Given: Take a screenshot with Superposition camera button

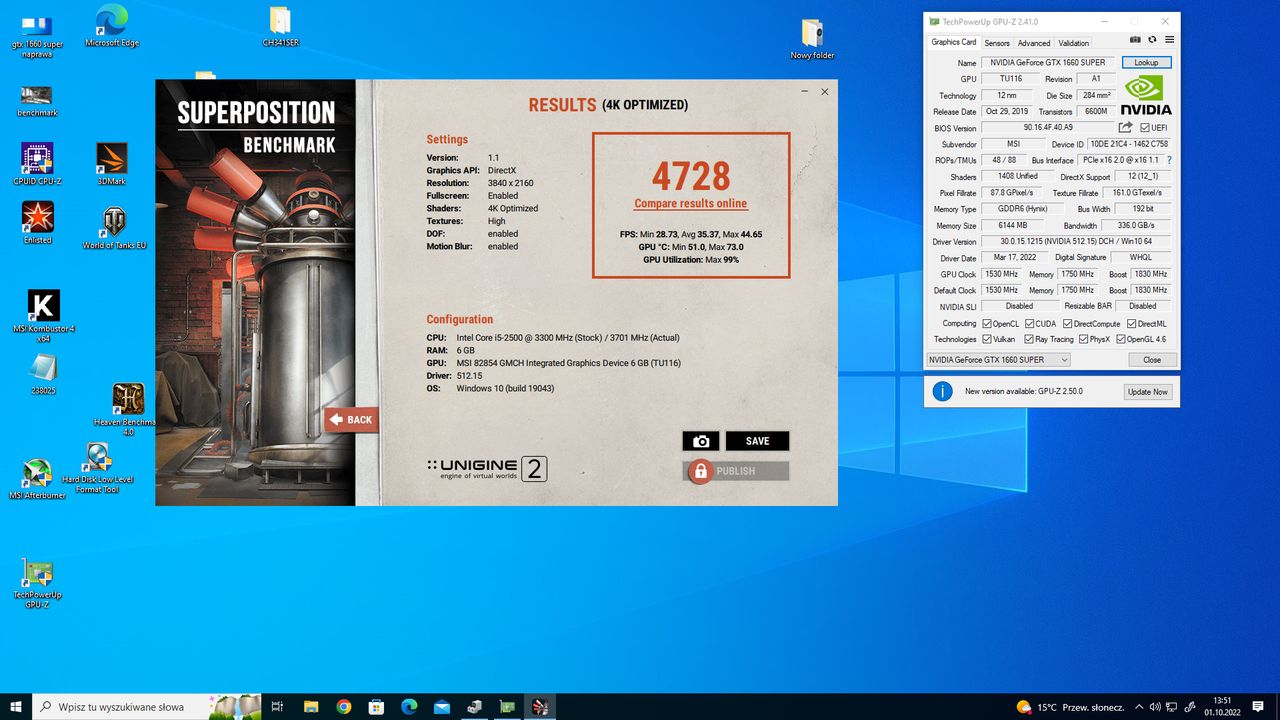Looking at the screenshot, I should [701, 441].
